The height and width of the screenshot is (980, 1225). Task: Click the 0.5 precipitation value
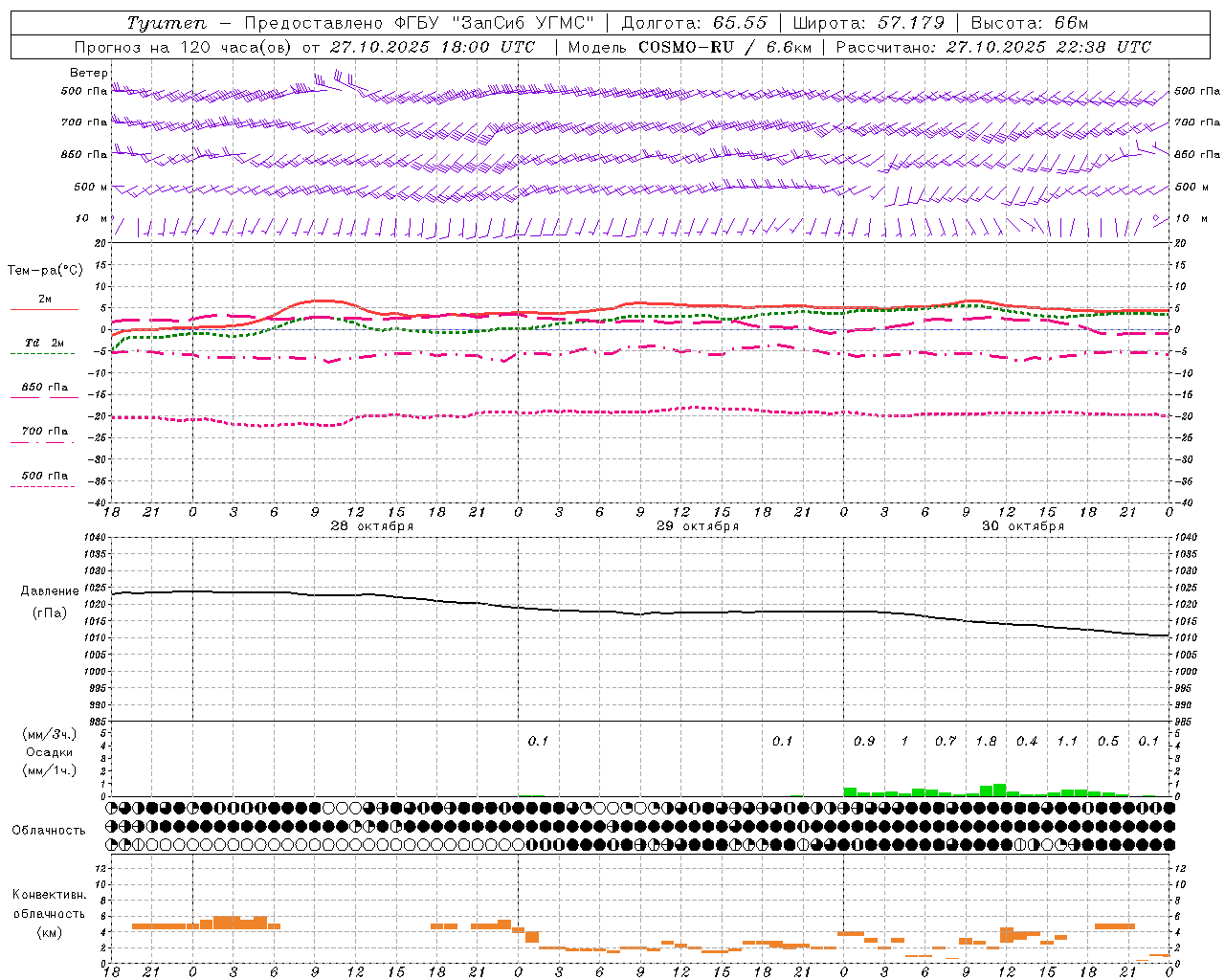[x=1108, y=741]
